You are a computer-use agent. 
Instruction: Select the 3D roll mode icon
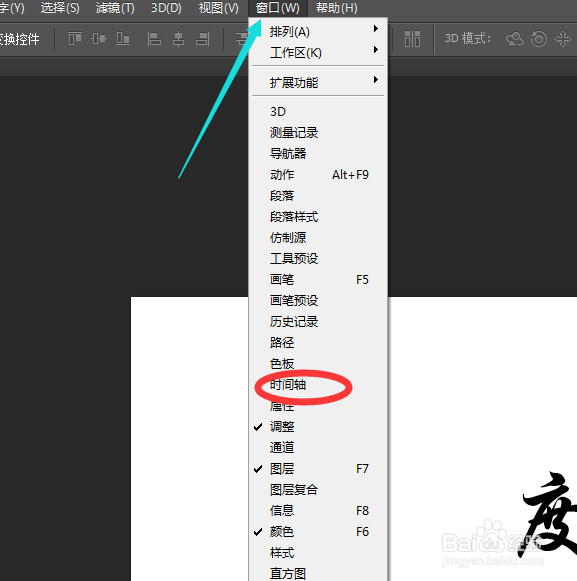(539, 39)
